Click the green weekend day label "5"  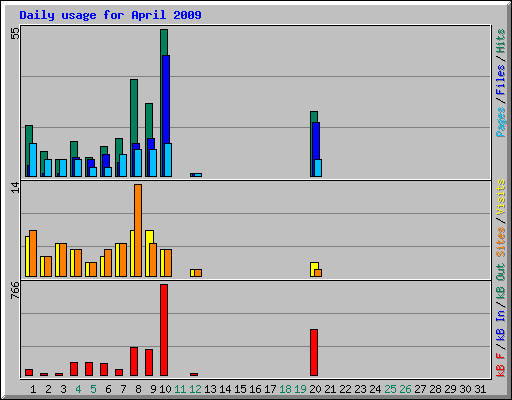click(93, 389)
